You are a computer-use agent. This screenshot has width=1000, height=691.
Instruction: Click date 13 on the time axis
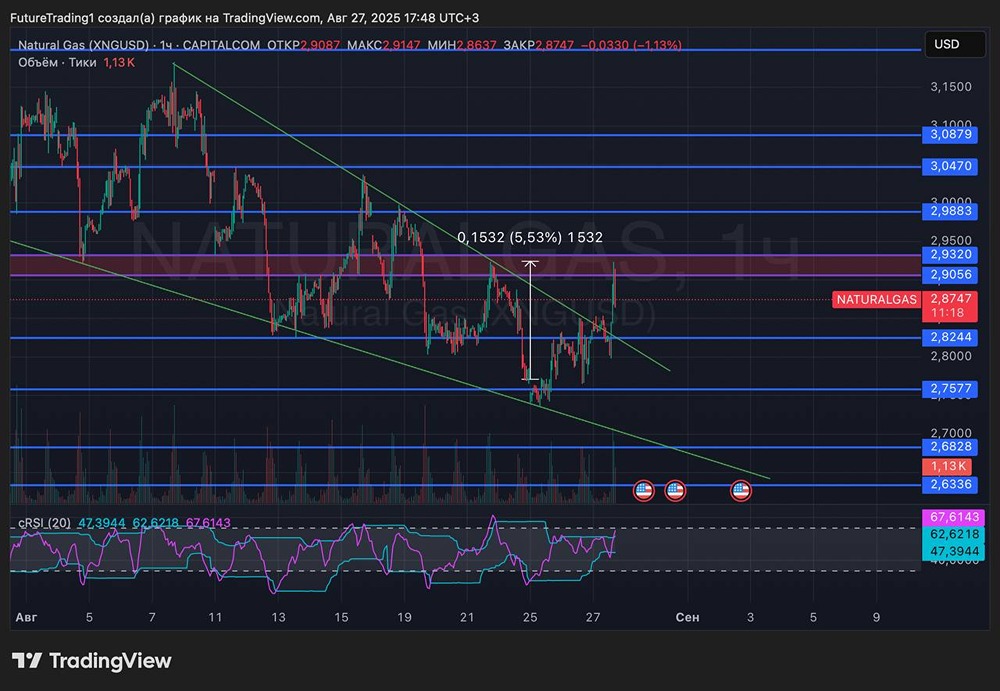278,617
